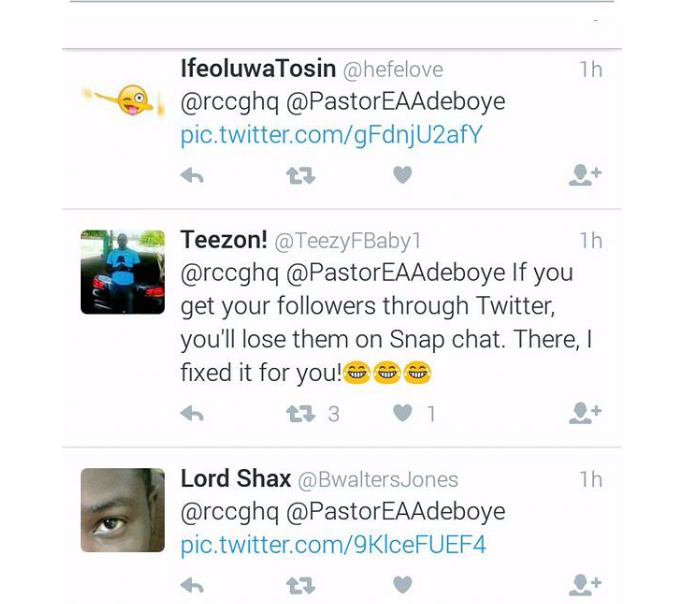Reply to Teezon!'s Snap chat tweet
The height and width of the screenshot is (604, 684).
tap(192, 413)
